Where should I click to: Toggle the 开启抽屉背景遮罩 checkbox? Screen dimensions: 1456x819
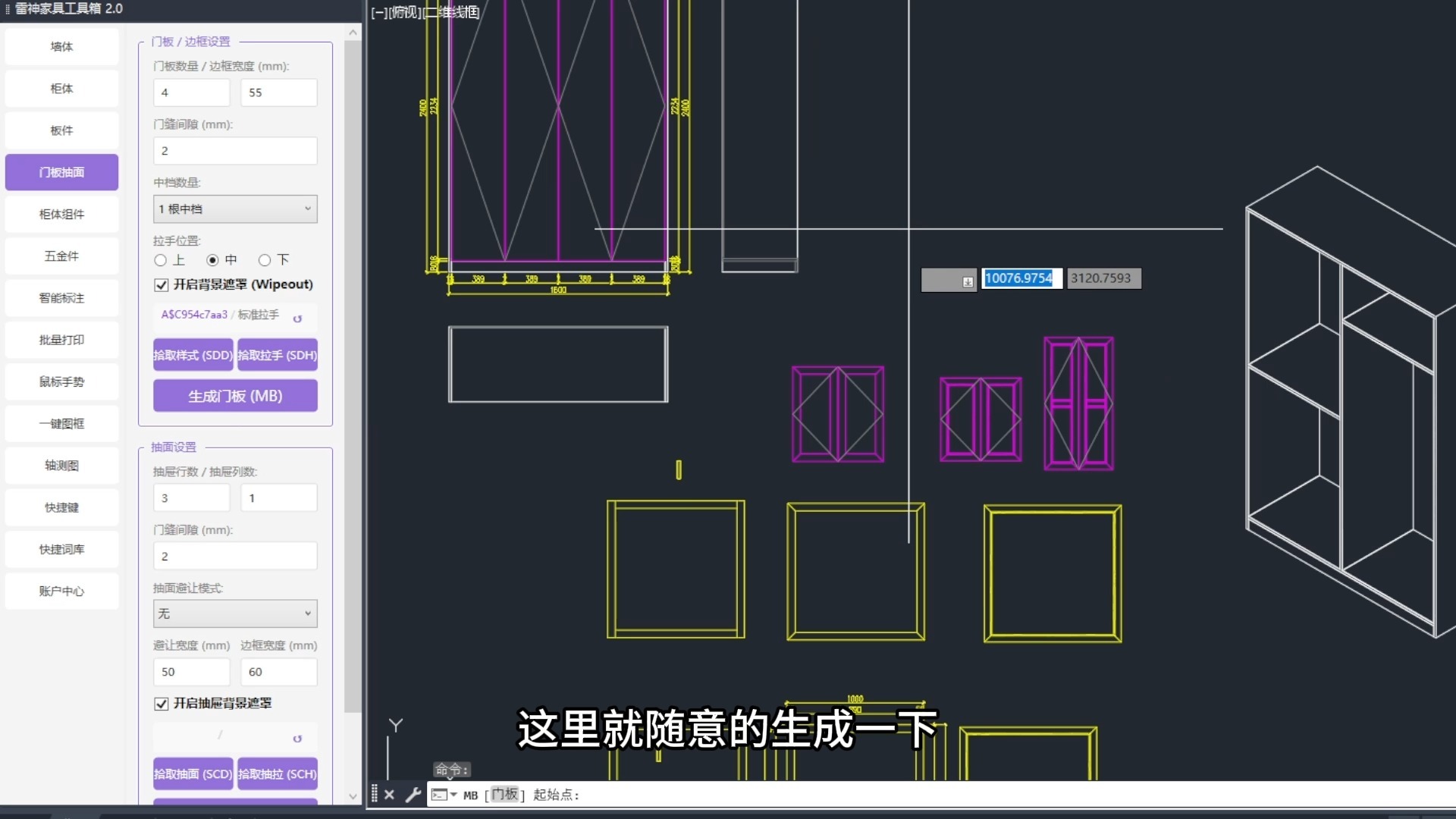(161, 704)
